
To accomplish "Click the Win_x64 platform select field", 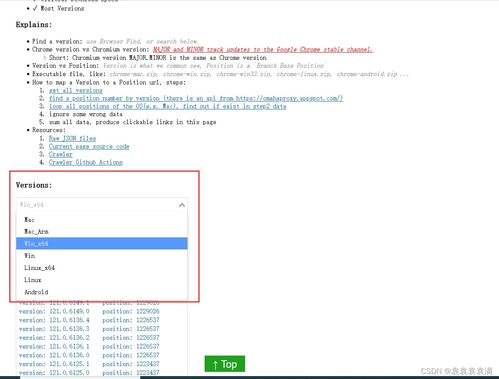I will coord(102,205).
